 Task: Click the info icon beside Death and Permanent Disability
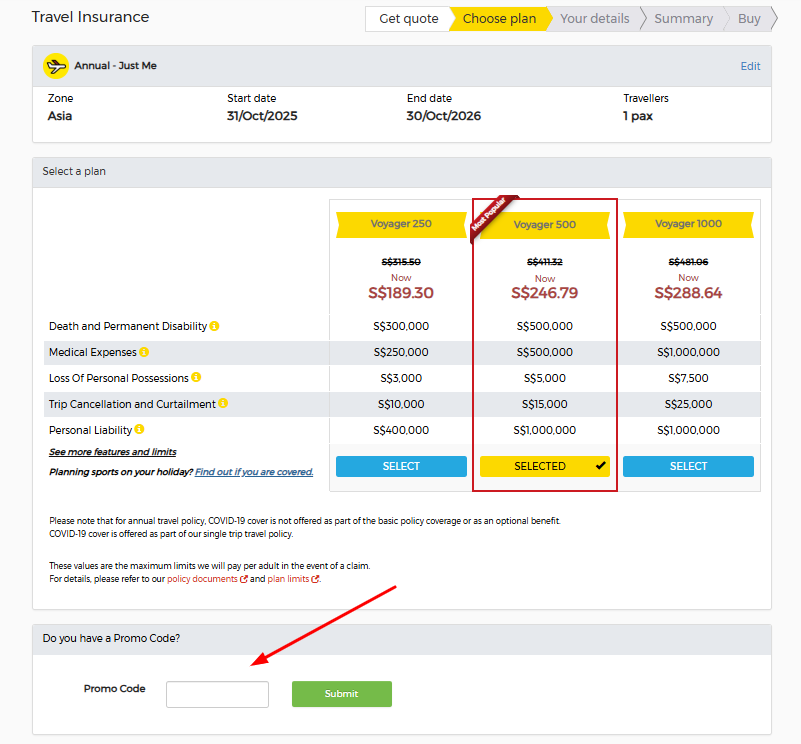click(216, 326)
